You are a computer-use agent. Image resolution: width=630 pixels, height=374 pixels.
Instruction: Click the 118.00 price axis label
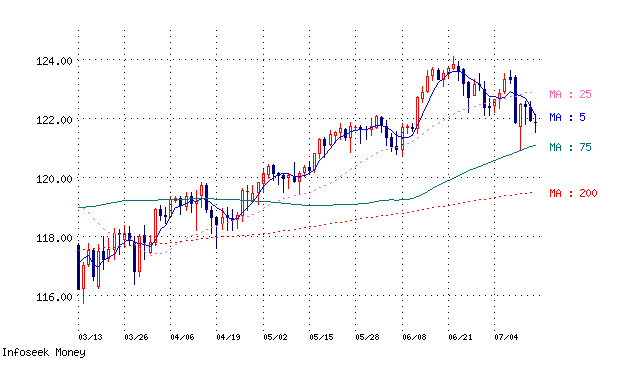(54, 238)
